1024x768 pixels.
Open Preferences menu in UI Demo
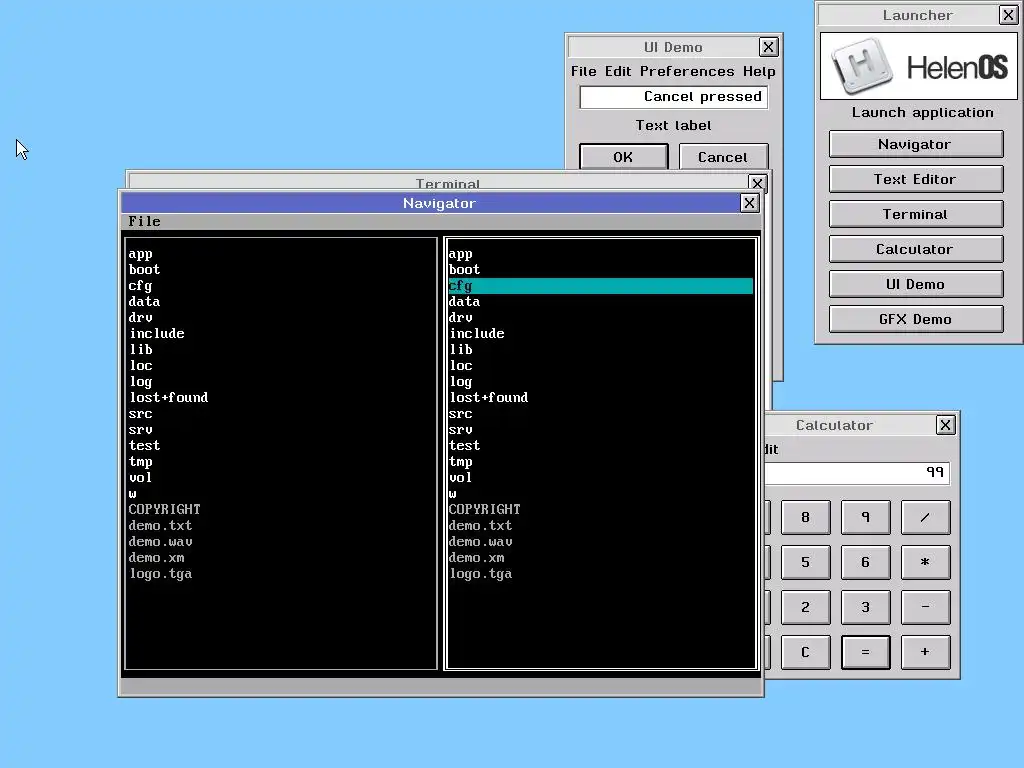[687, 71]
